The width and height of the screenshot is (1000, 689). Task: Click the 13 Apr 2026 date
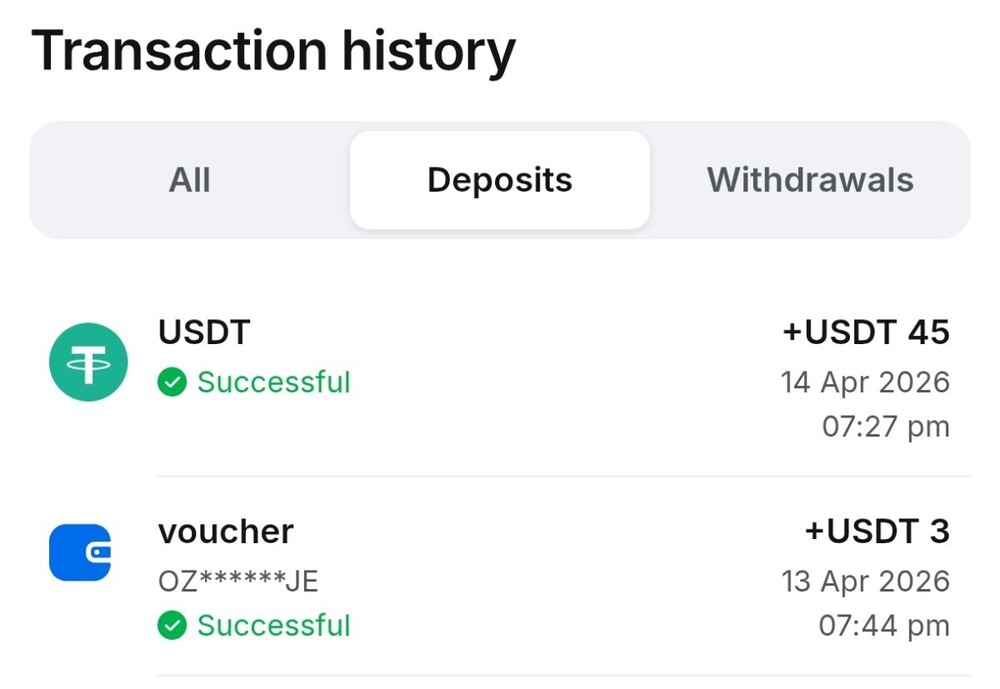pyautogui.click(x=865, y=581)
